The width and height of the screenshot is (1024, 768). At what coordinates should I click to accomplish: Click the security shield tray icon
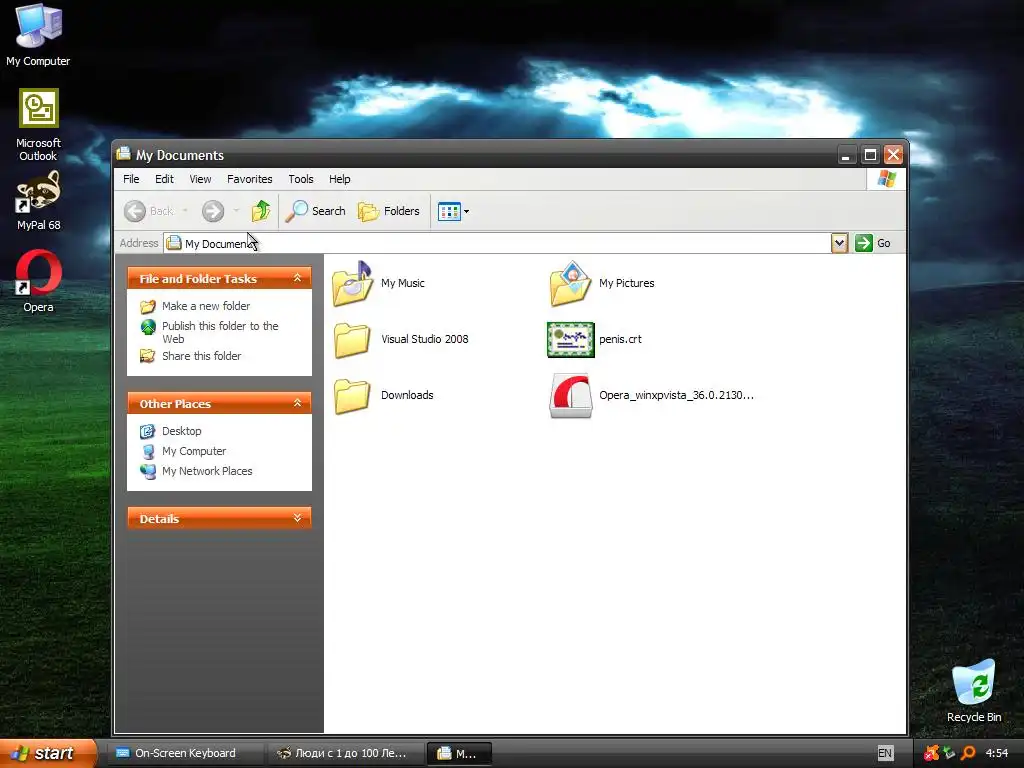932,753
